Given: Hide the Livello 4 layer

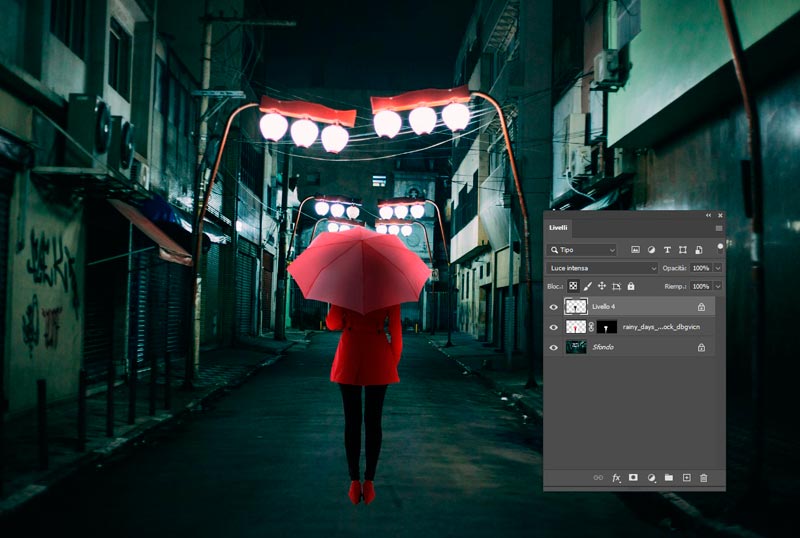Looking at the screenshot, I should tap(554, 307).
